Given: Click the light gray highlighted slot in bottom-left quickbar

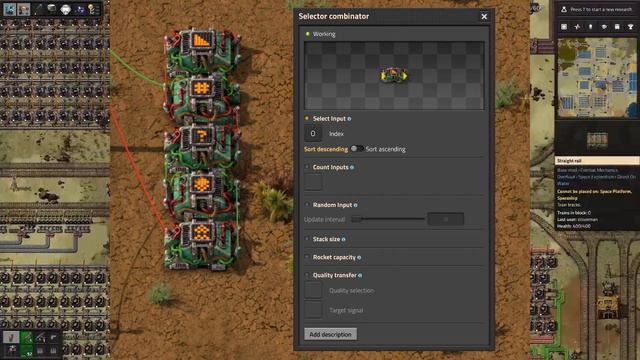Looking at the screenshot, I should 11,337.
